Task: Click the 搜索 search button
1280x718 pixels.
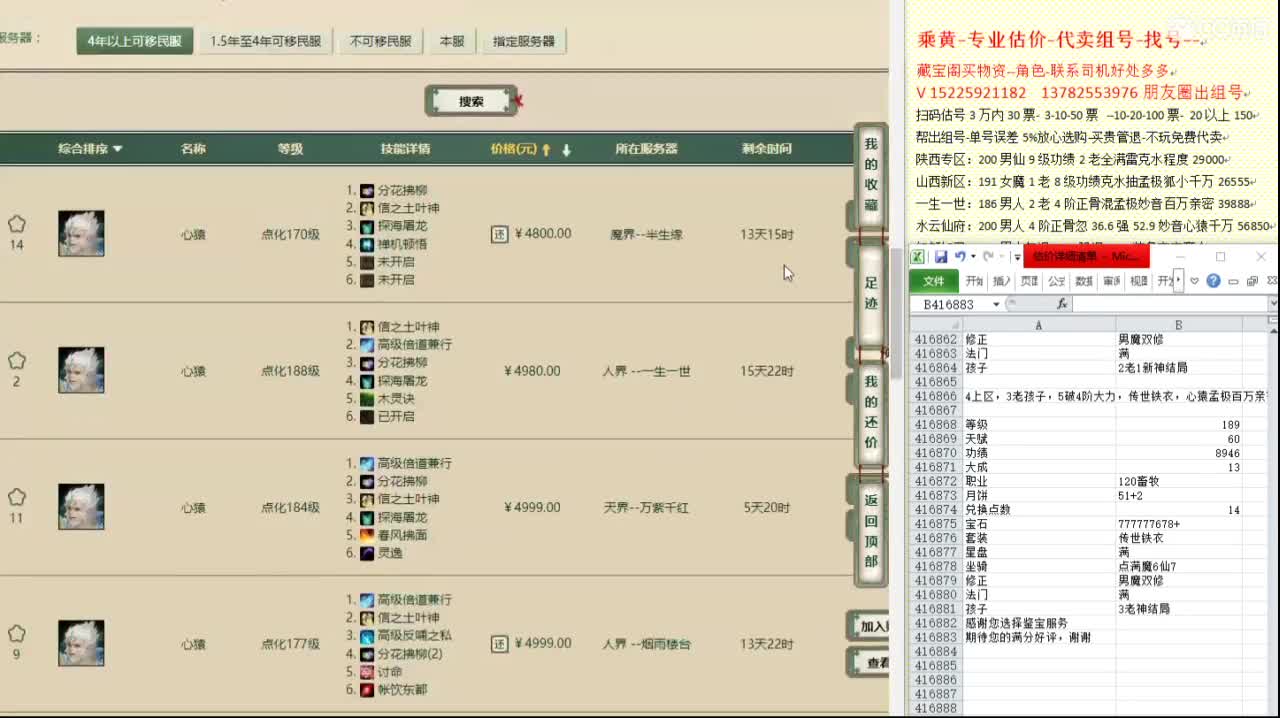Action: pos(471,101)
